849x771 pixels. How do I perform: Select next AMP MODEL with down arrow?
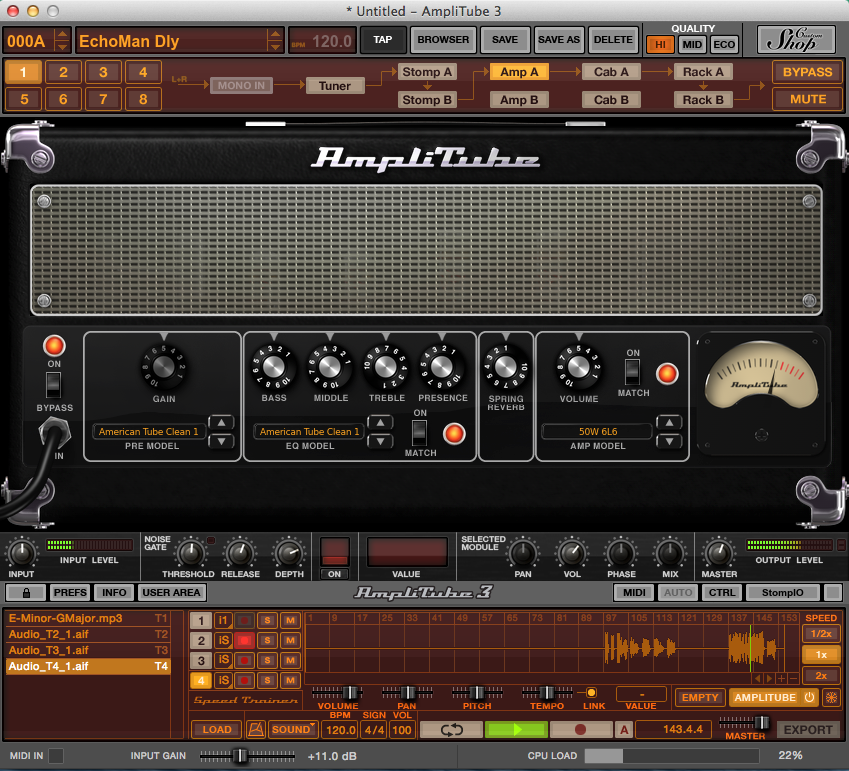669,441
